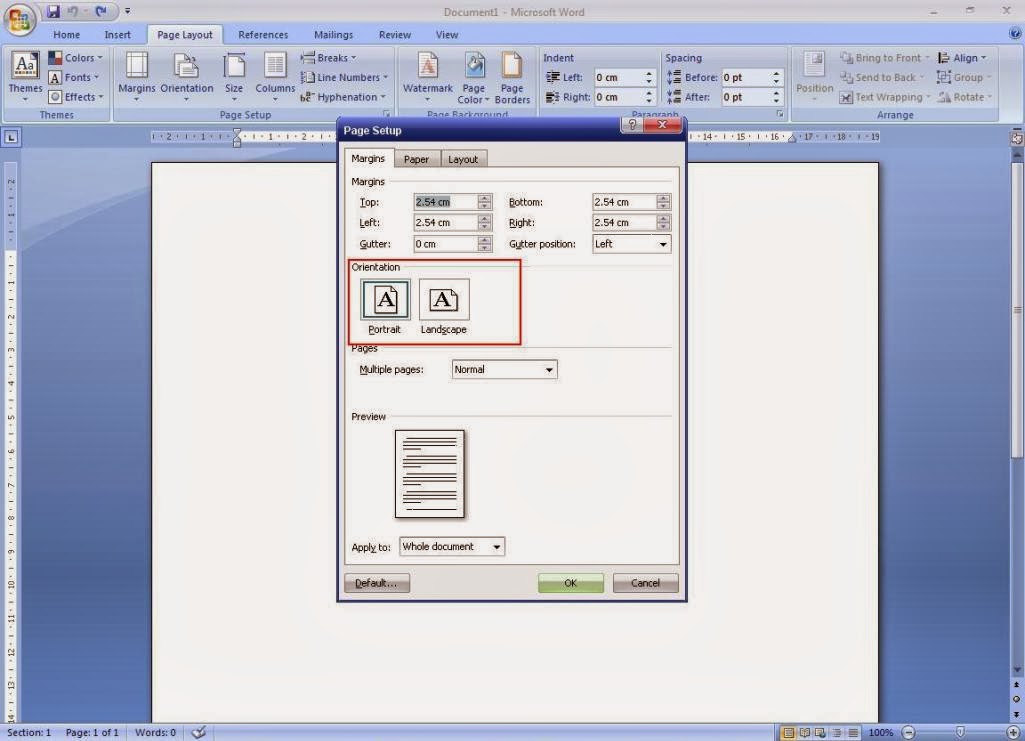Click Bottom margin spinner arrows
This screenshot has width=1025, height=741.
664,202
